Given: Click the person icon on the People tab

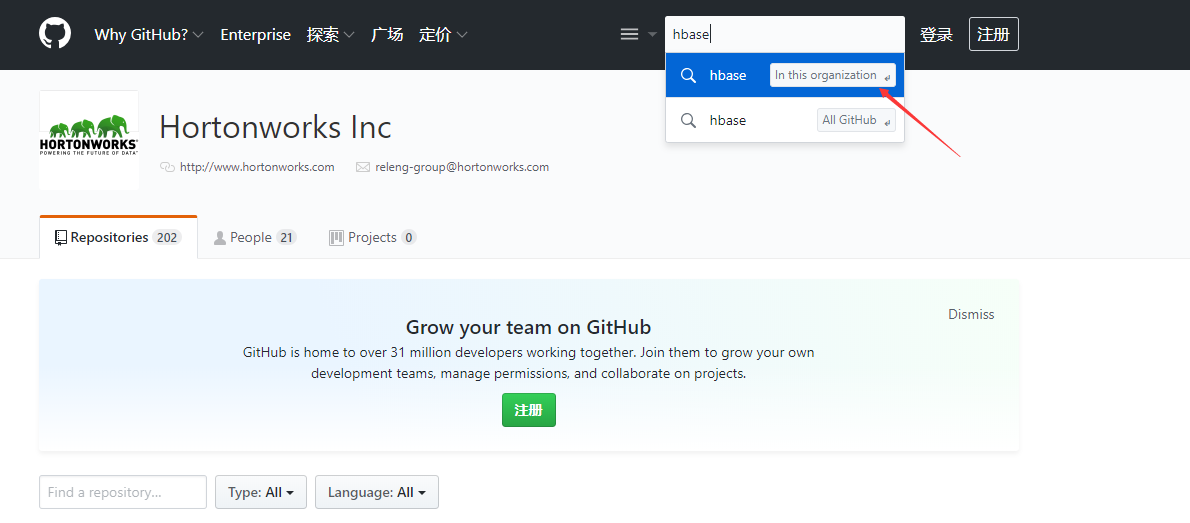Looking at the screenshot, I should click(220, 238).
